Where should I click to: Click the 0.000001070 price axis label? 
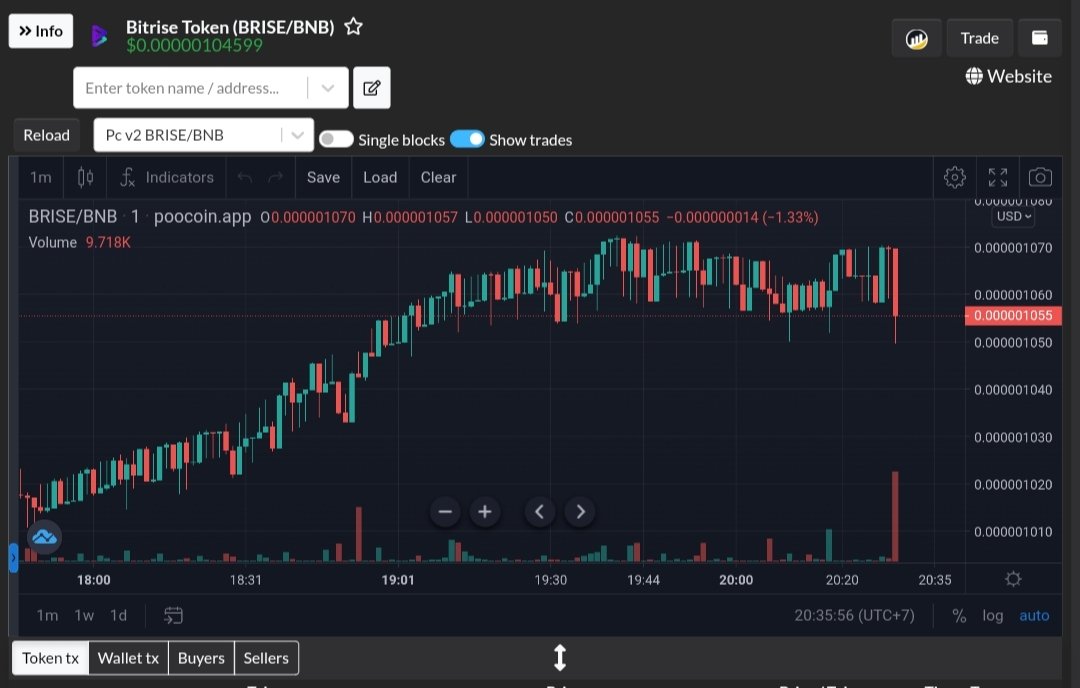(x=1012, y=248)
